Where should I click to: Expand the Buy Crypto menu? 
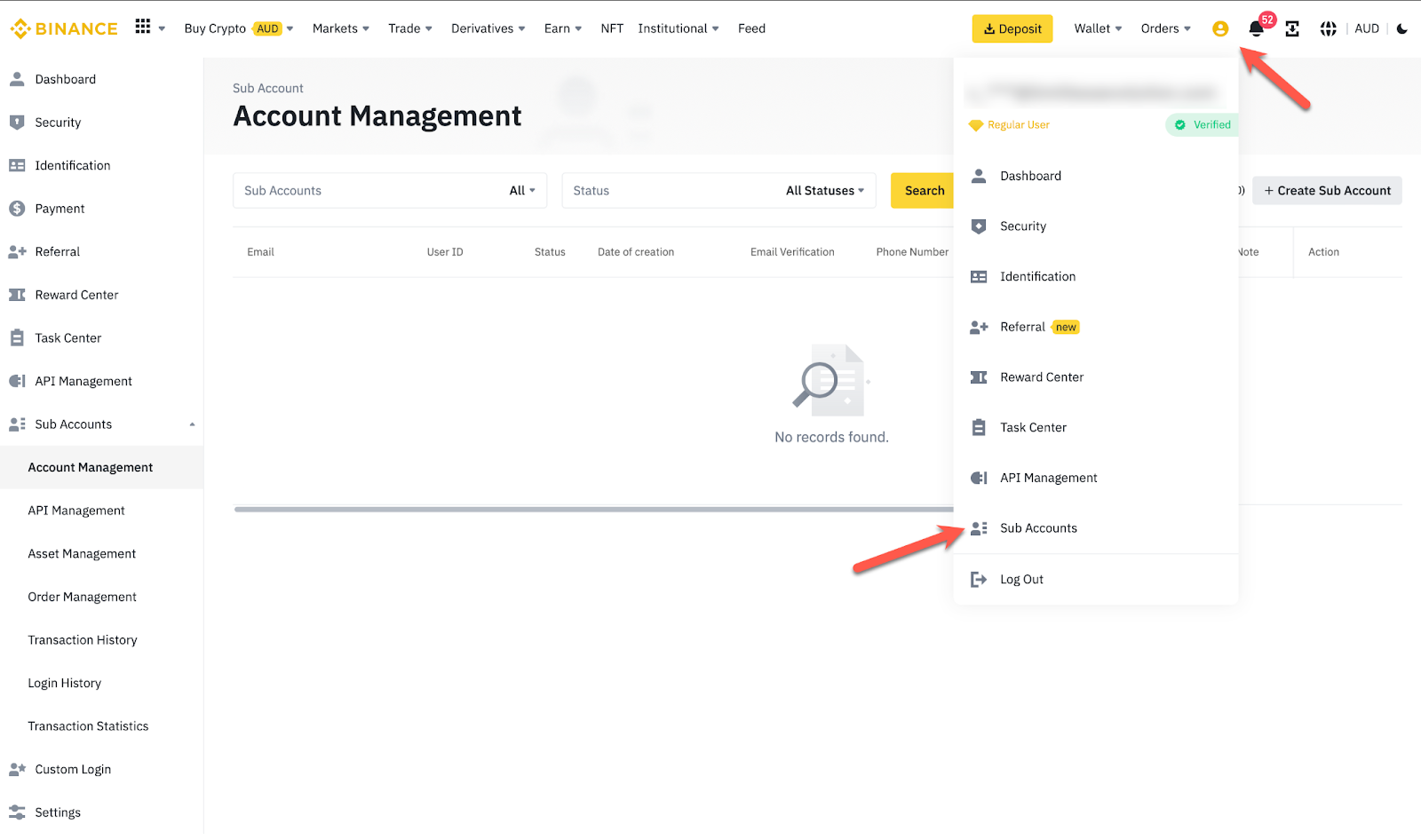[239, 28]
